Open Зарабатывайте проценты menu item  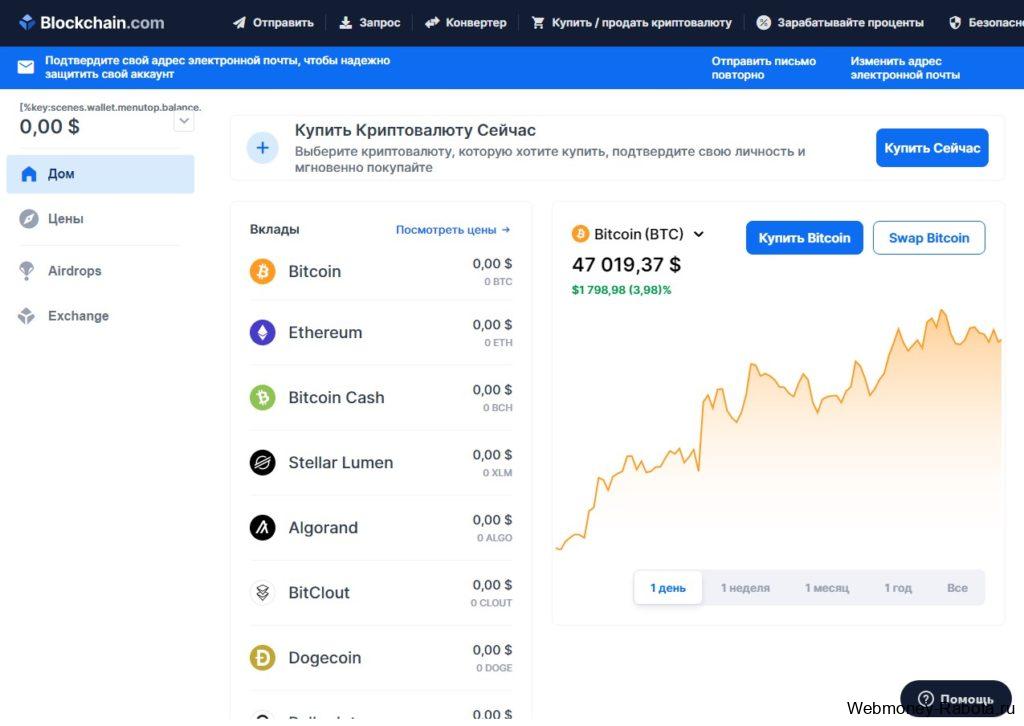840,23
